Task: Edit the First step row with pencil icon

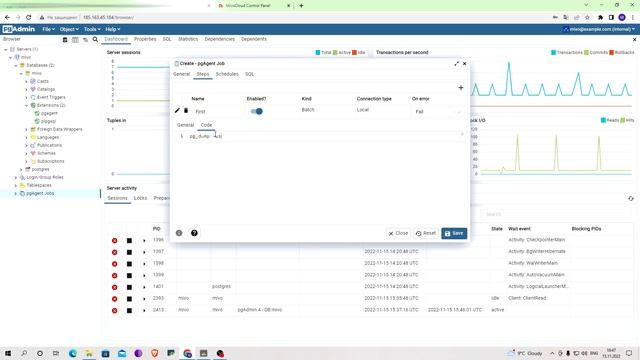Action: click(x=177, y=111)
